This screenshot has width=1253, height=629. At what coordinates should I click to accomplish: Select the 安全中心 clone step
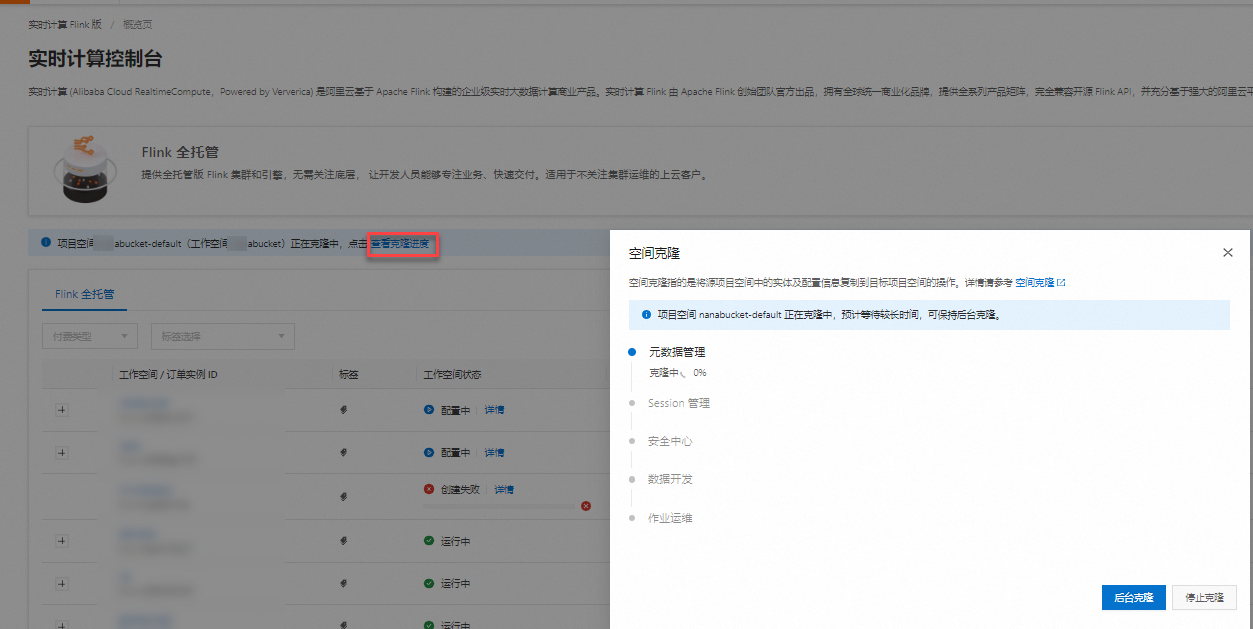coord(669,441)
